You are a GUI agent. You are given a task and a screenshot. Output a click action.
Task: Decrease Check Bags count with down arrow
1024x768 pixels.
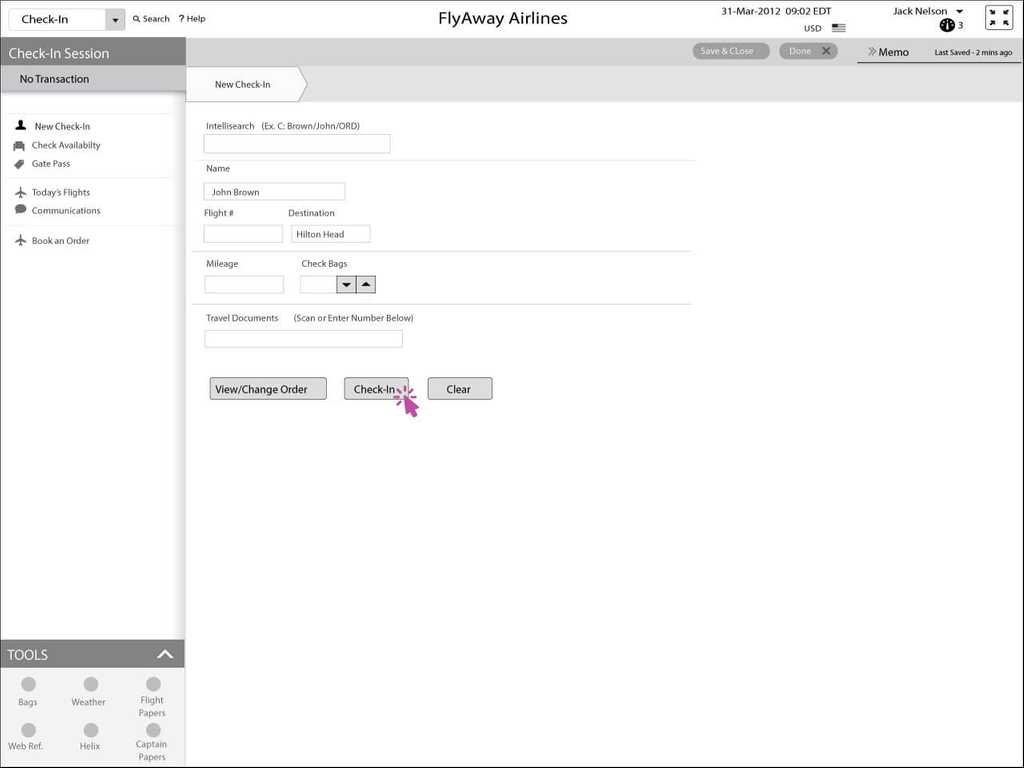coord(346,285)
